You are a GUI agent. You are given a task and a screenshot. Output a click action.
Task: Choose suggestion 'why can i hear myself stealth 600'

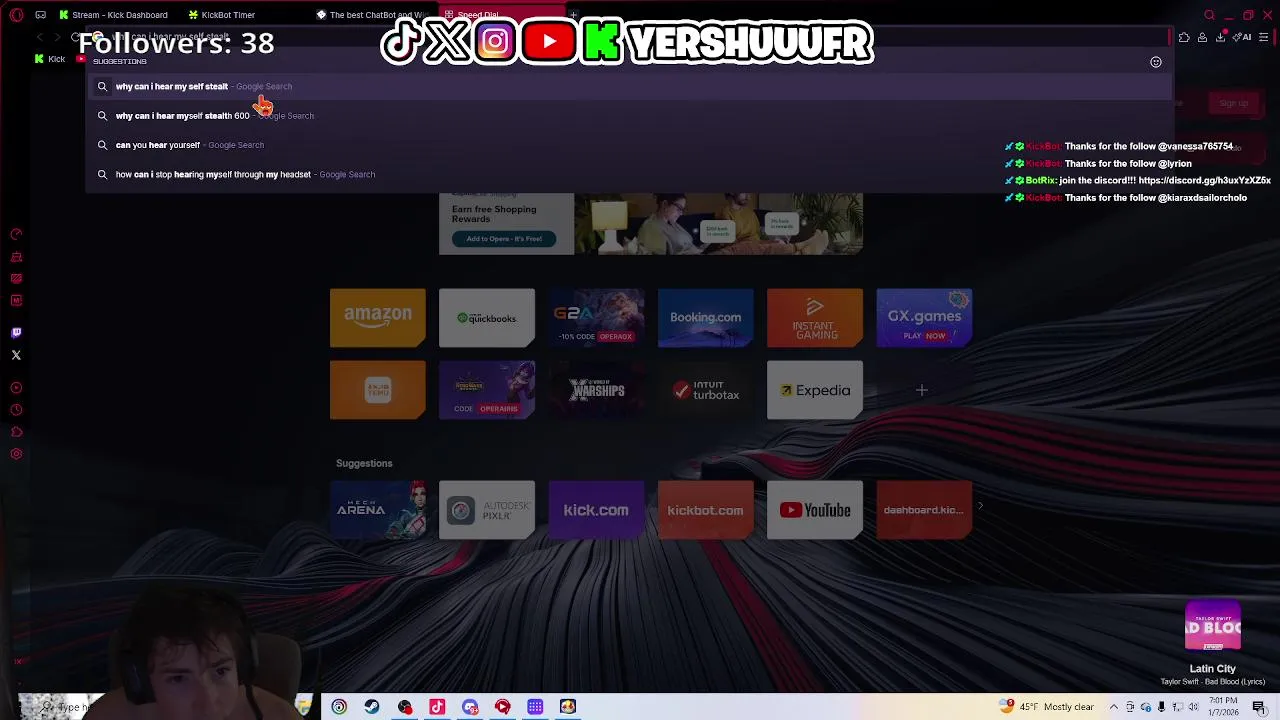[628, 115]
